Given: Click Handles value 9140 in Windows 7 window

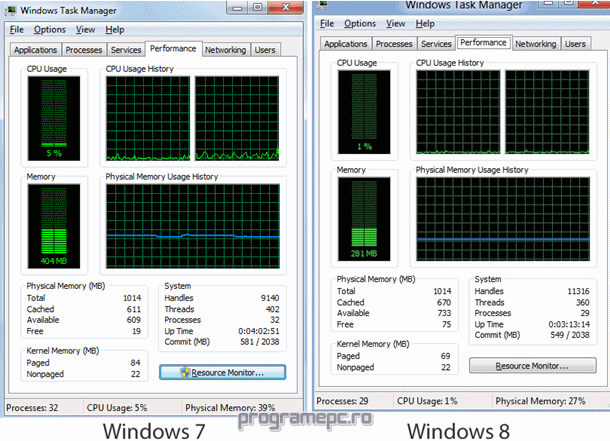Looking at the screenshot, I should click(x=270, y=298).
